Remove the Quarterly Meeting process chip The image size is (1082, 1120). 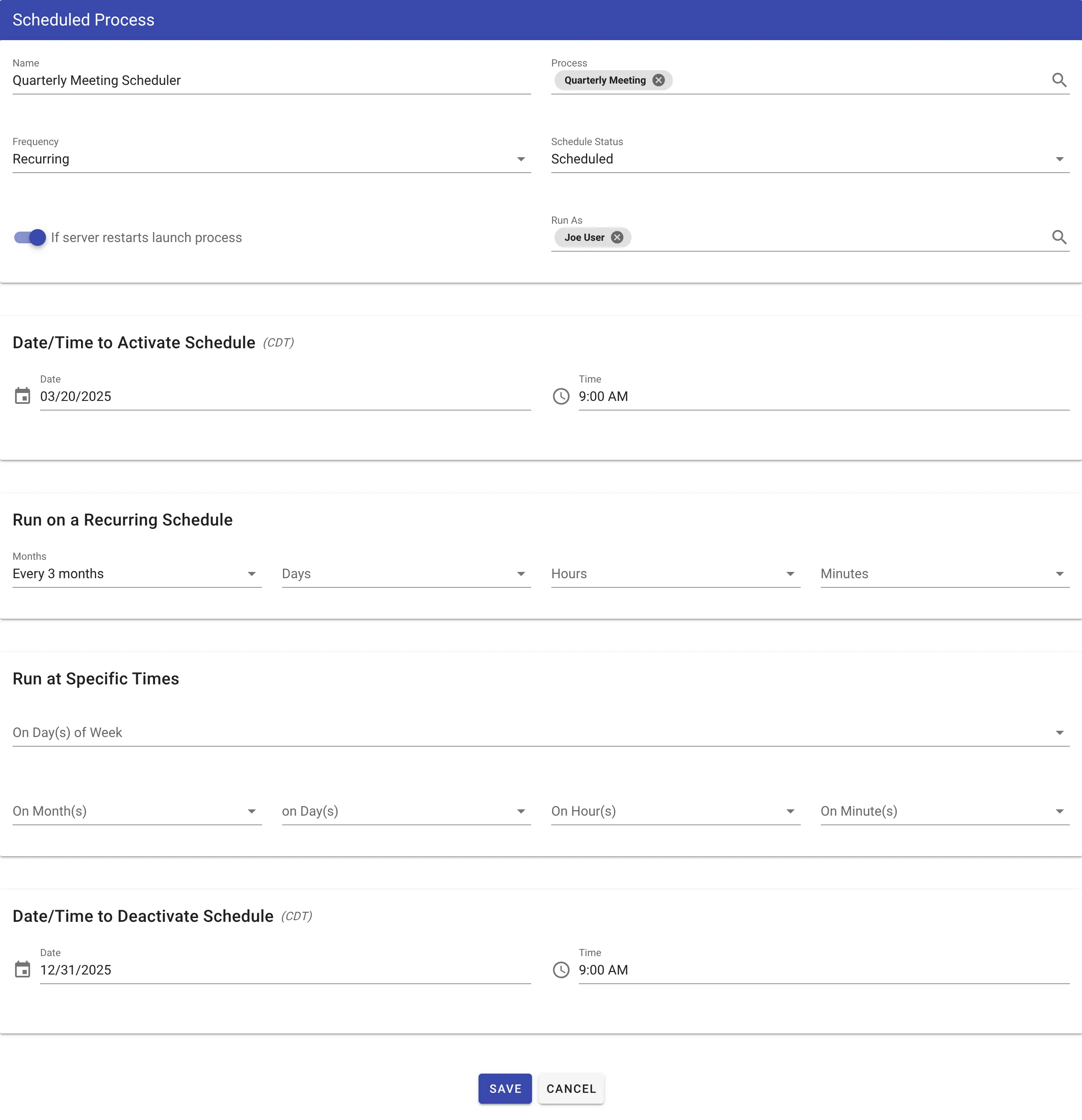pyautogui.click(x=658, y=80)
